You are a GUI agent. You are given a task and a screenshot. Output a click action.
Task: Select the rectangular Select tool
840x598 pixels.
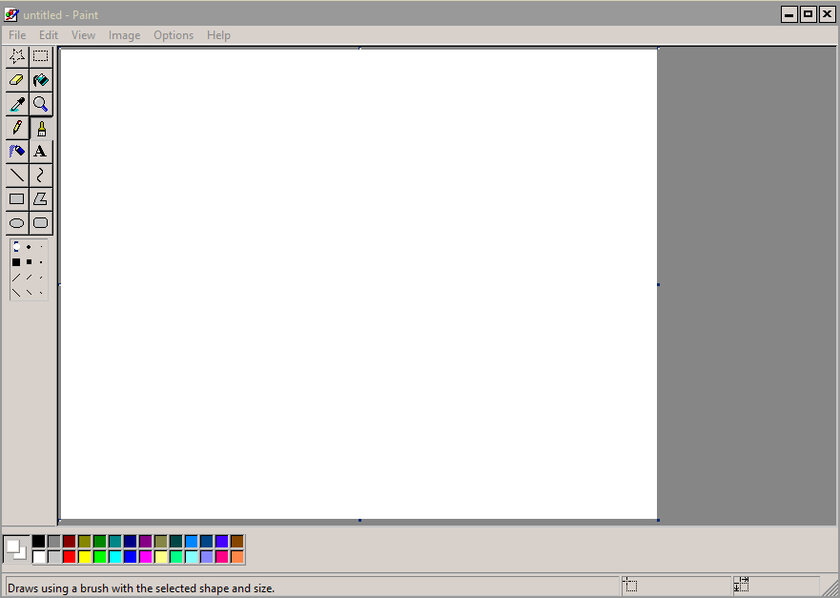pyautogui.click(x=41, y=56)
